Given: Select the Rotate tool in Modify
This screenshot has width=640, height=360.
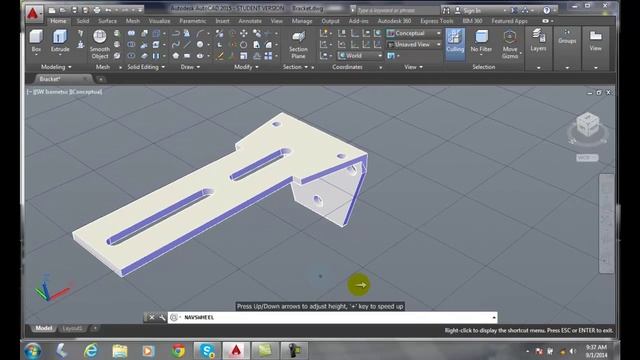Looking at the screenshot, I should [x=244, y=44].
